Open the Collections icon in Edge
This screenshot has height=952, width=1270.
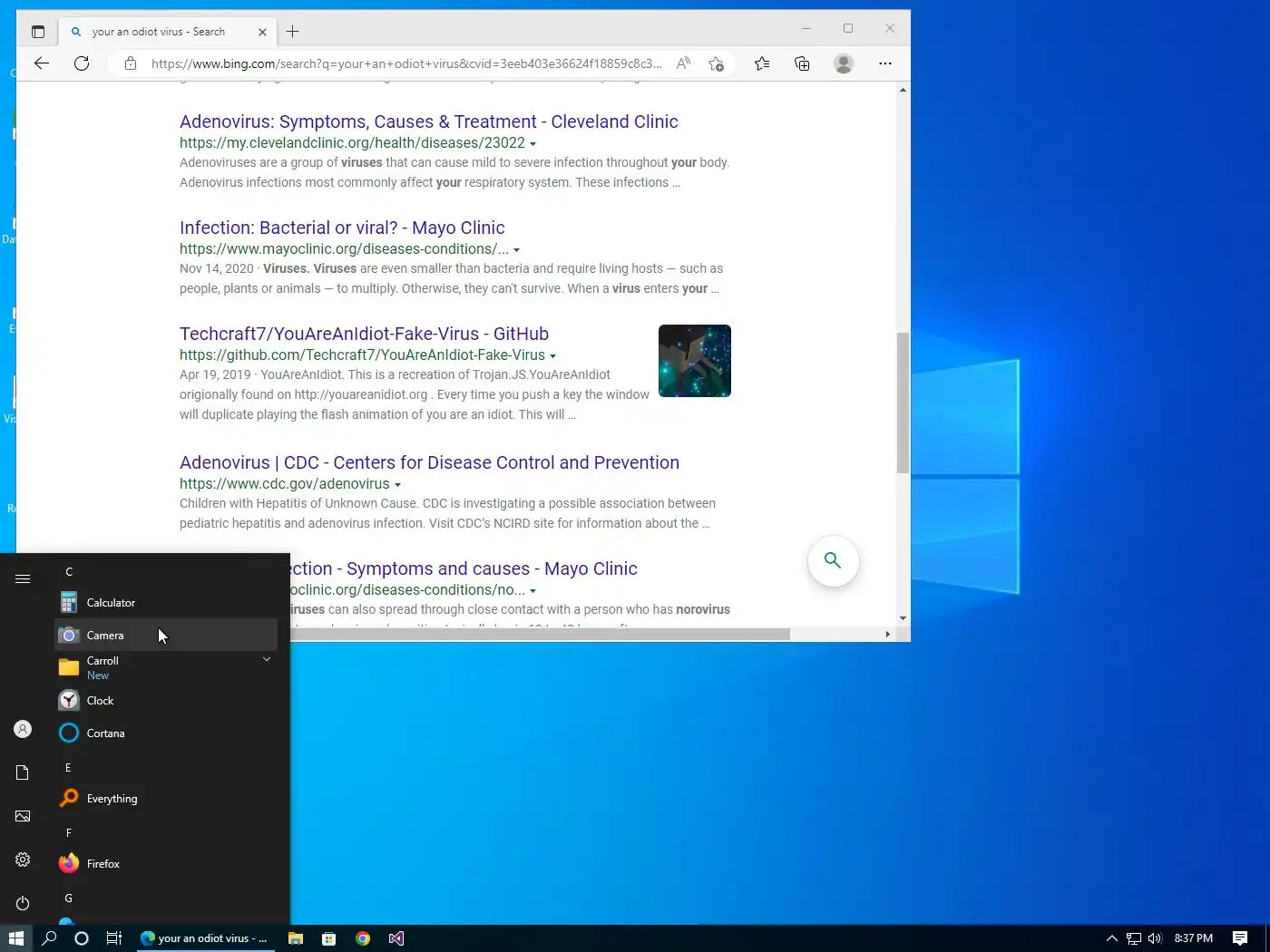pos(802,63)
